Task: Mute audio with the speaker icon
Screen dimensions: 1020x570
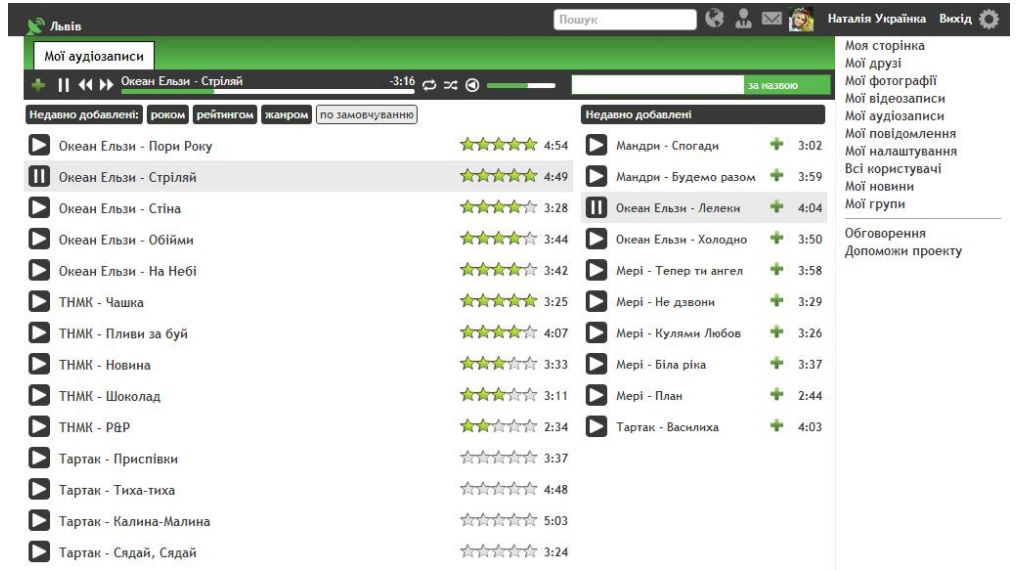Action: pyautogui.click(x=473, y=85)
